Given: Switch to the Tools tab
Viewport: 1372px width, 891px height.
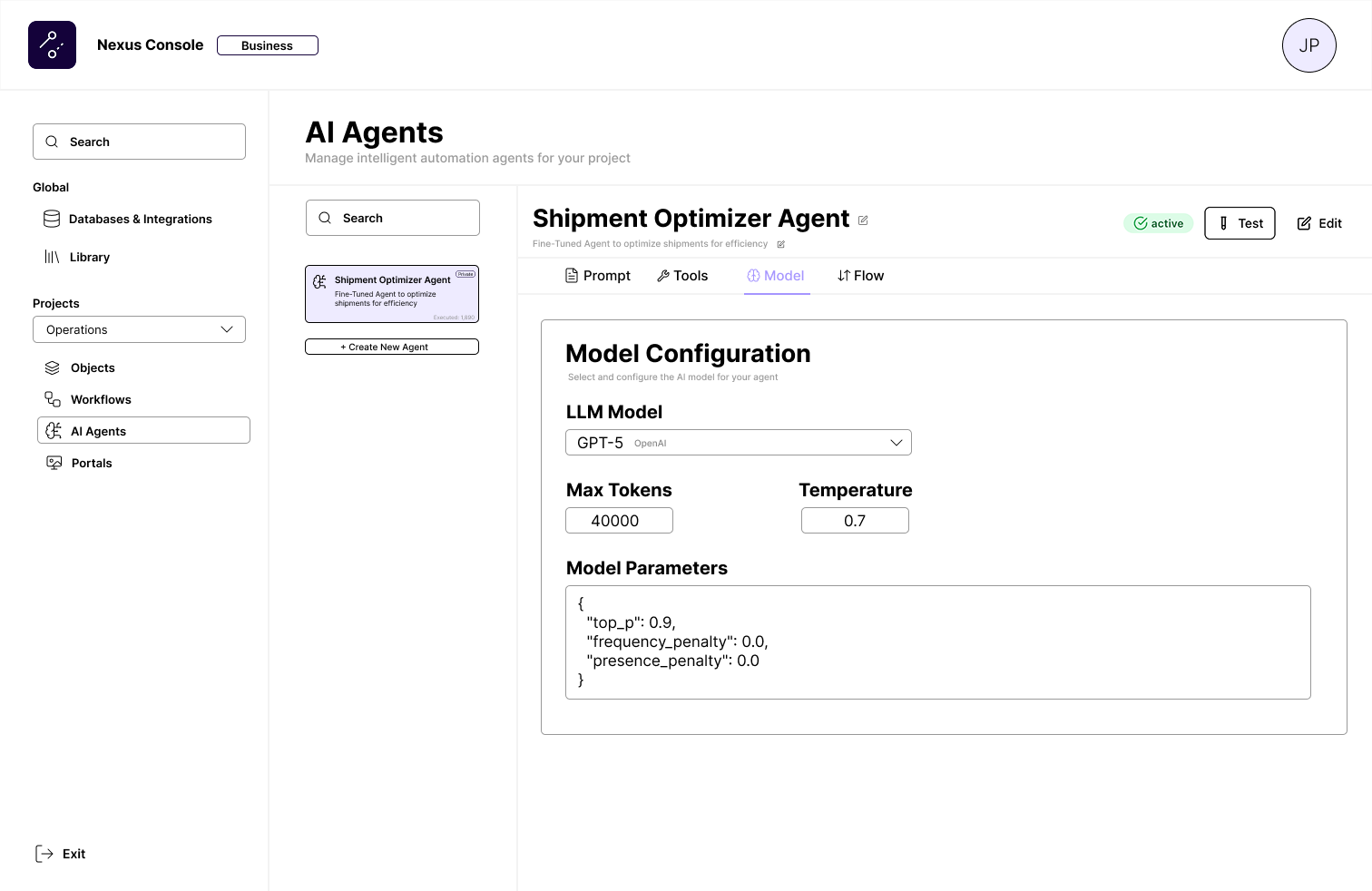Looking at the screenshot, I should pyautogui.click(x=682, y=276).
